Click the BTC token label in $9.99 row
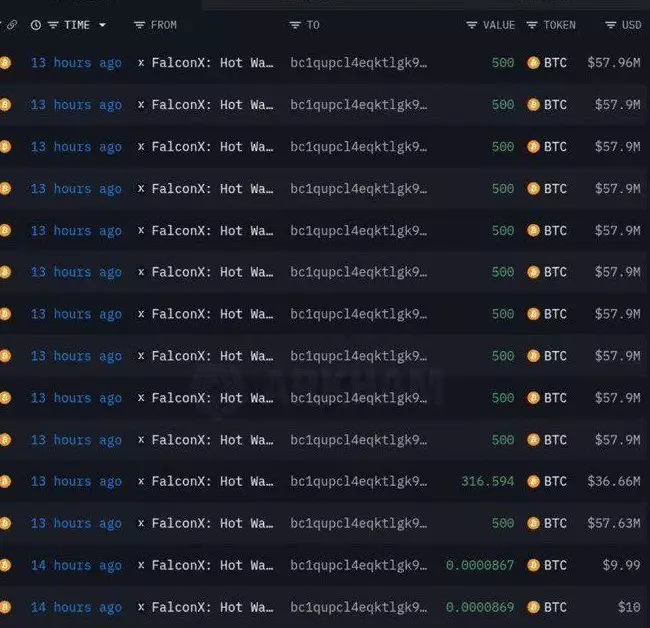The height and width of the screenshot is (628, 650). click(x=555, y=565)
